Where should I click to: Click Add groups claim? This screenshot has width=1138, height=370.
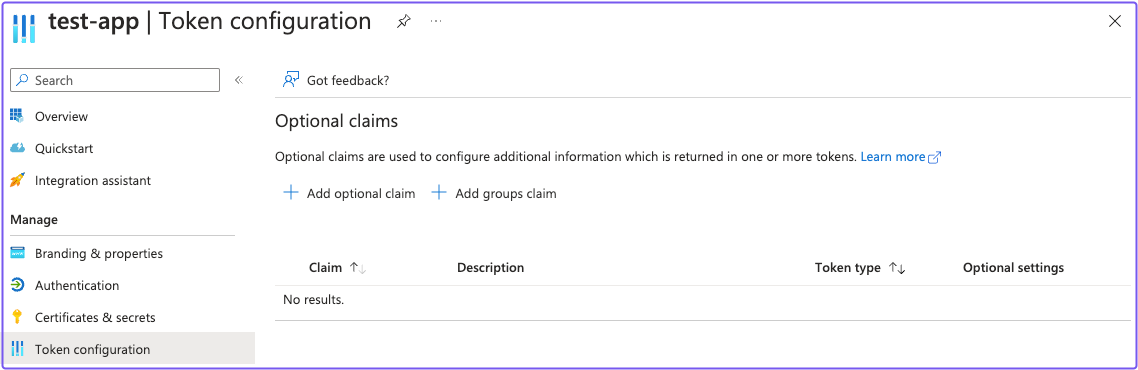tap(506, 194)
